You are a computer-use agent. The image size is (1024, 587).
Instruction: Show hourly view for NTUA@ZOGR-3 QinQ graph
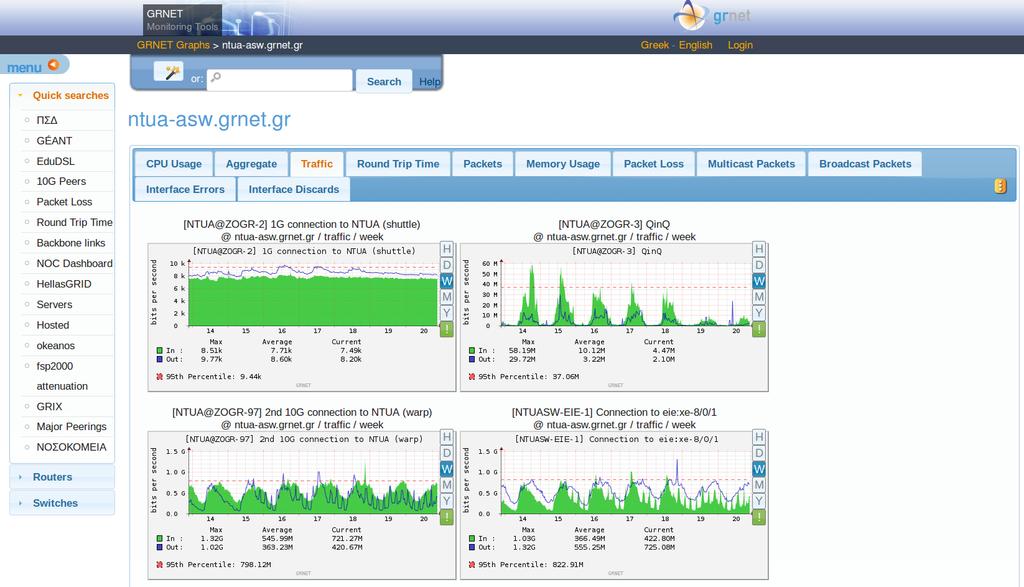(x=759, y=249)
